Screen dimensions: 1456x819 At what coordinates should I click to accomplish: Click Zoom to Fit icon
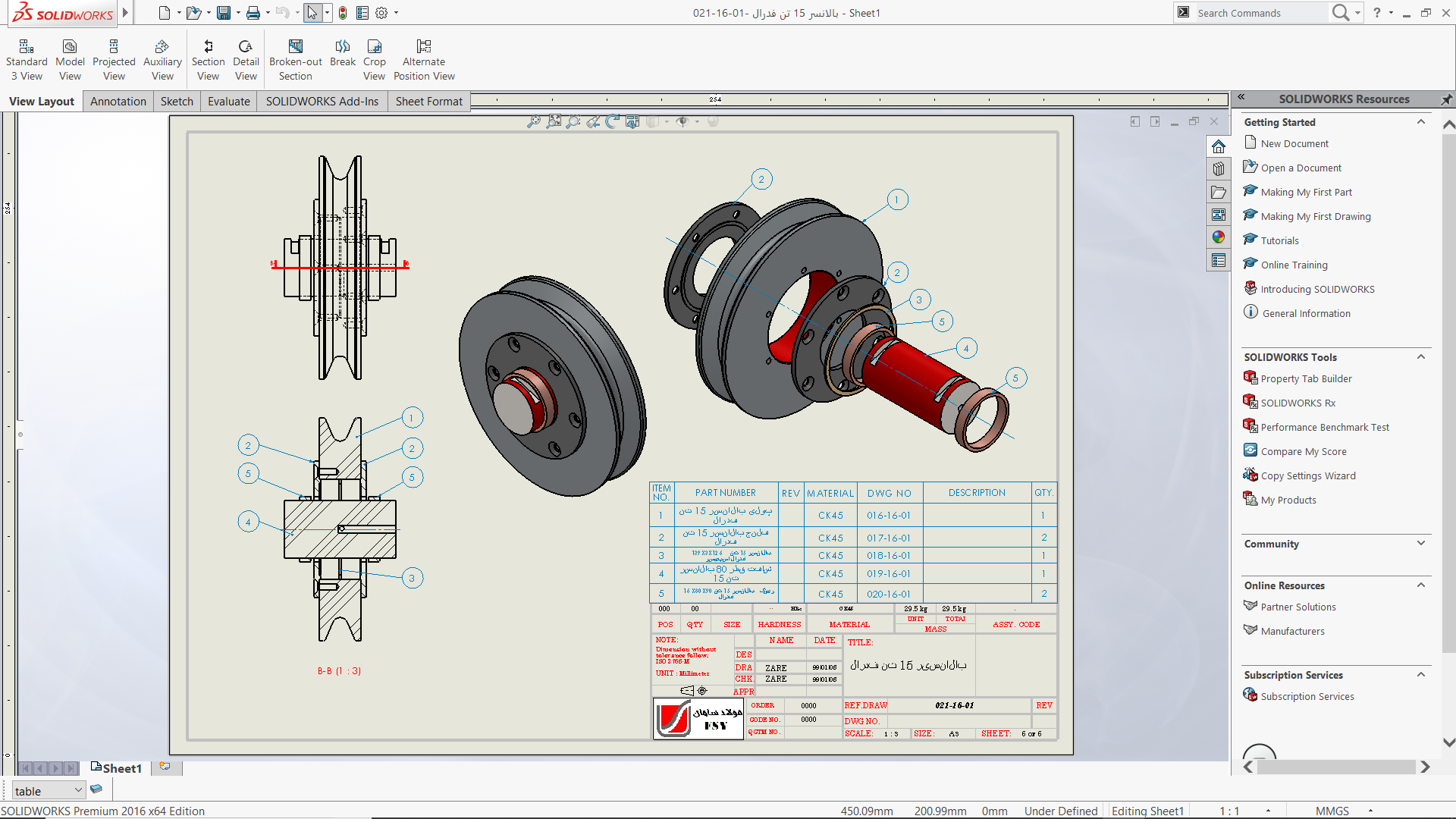pos(534,121)
